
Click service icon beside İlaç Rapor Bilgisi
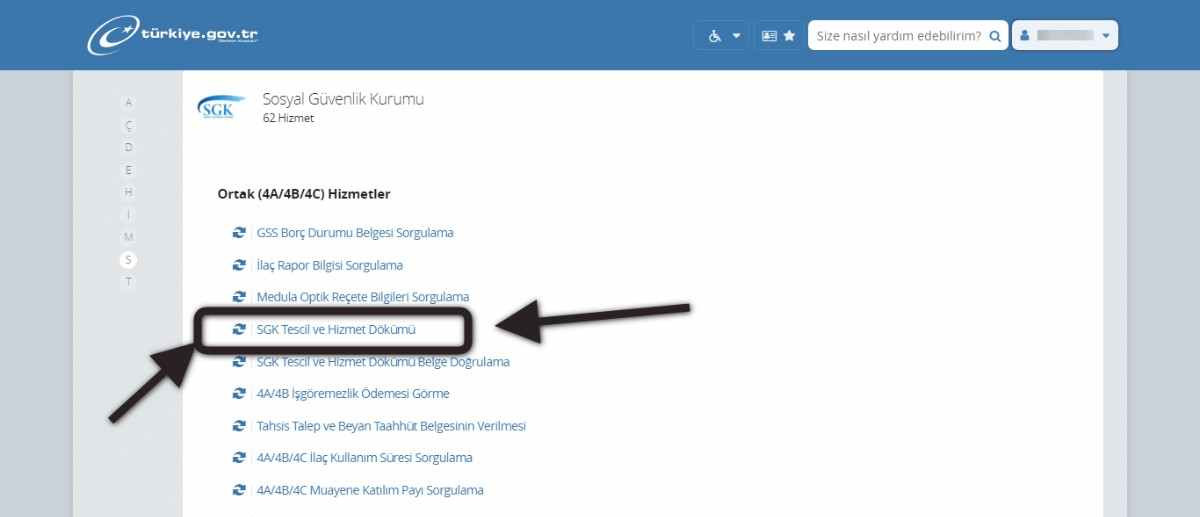point(239,265)
